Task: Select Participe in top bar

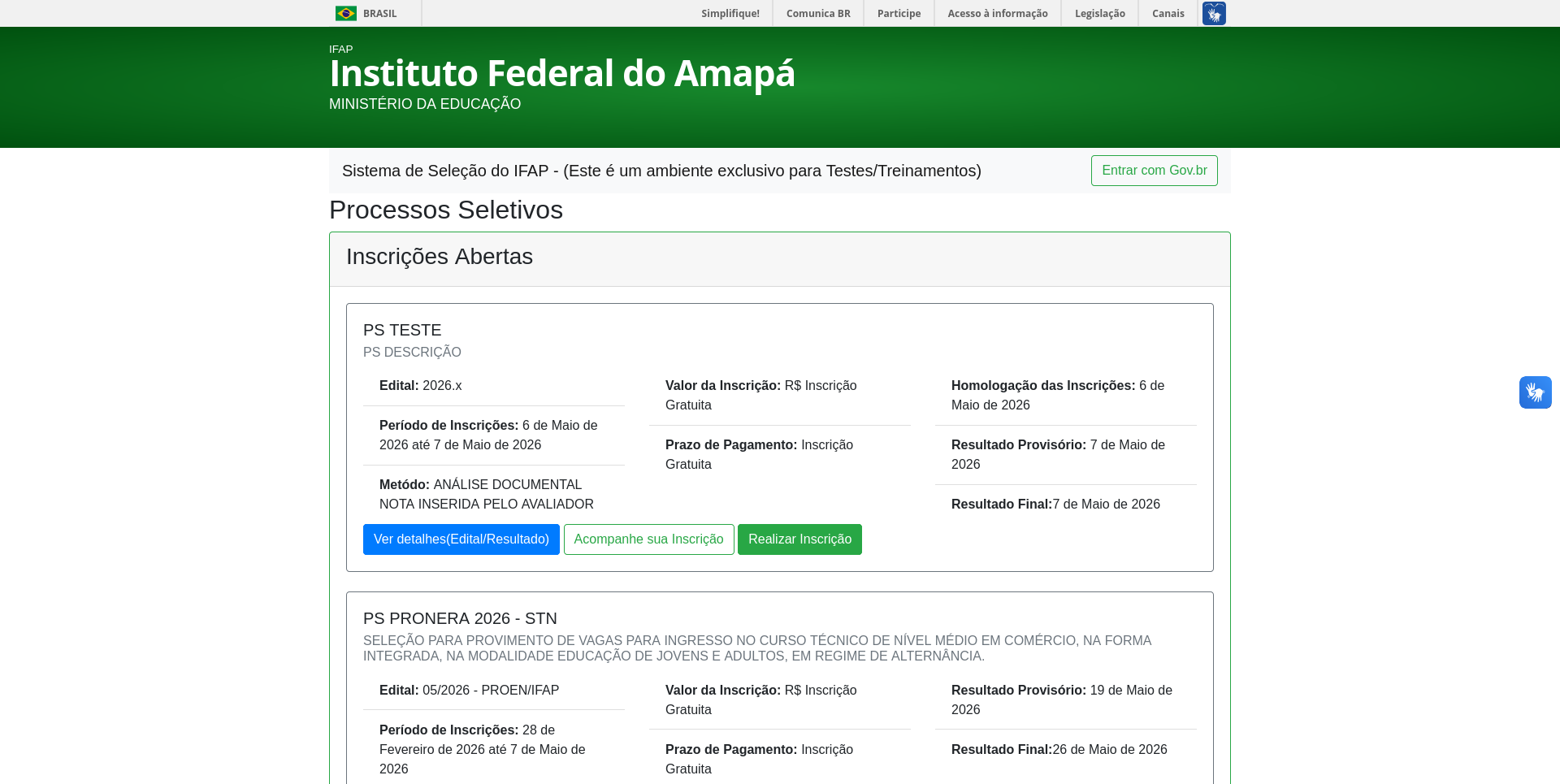Action: pos(899,14)
